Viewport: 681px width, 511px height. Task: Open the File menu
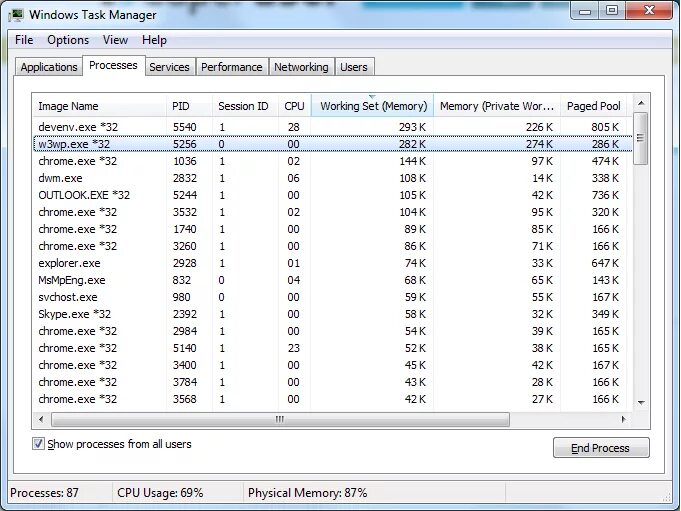tap(24, 40)
